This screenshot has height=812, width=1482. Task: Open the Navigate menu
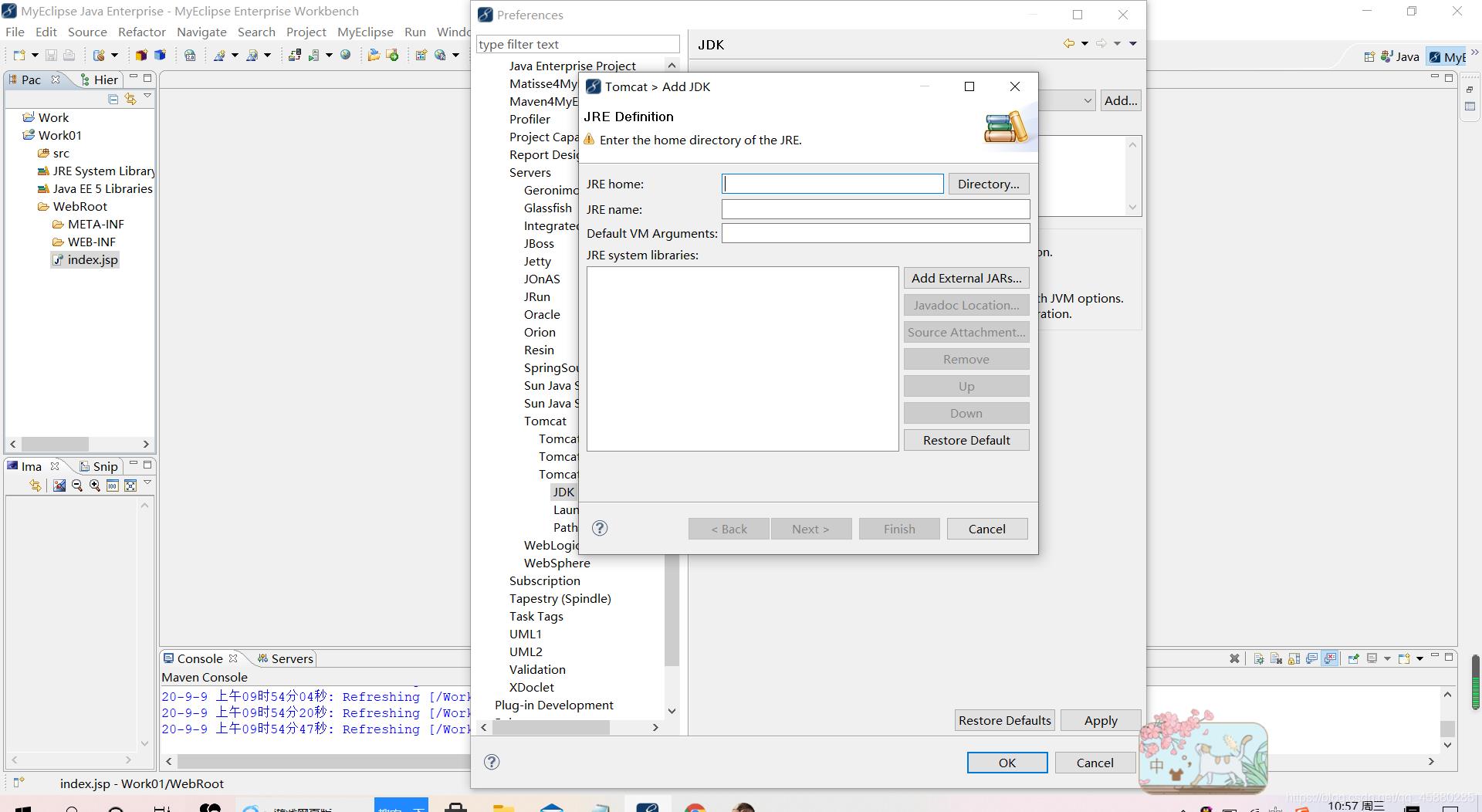(201, 32)
